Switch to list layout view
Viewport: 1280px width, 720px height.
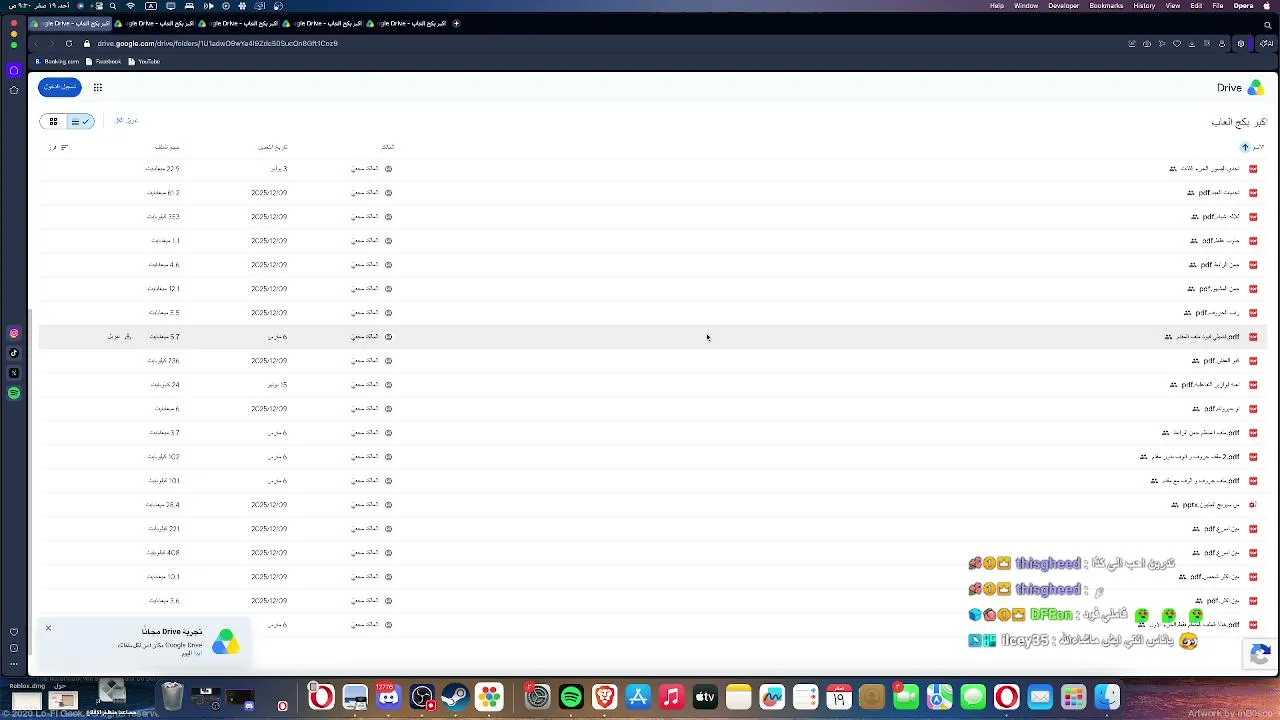tap(81, 121)
